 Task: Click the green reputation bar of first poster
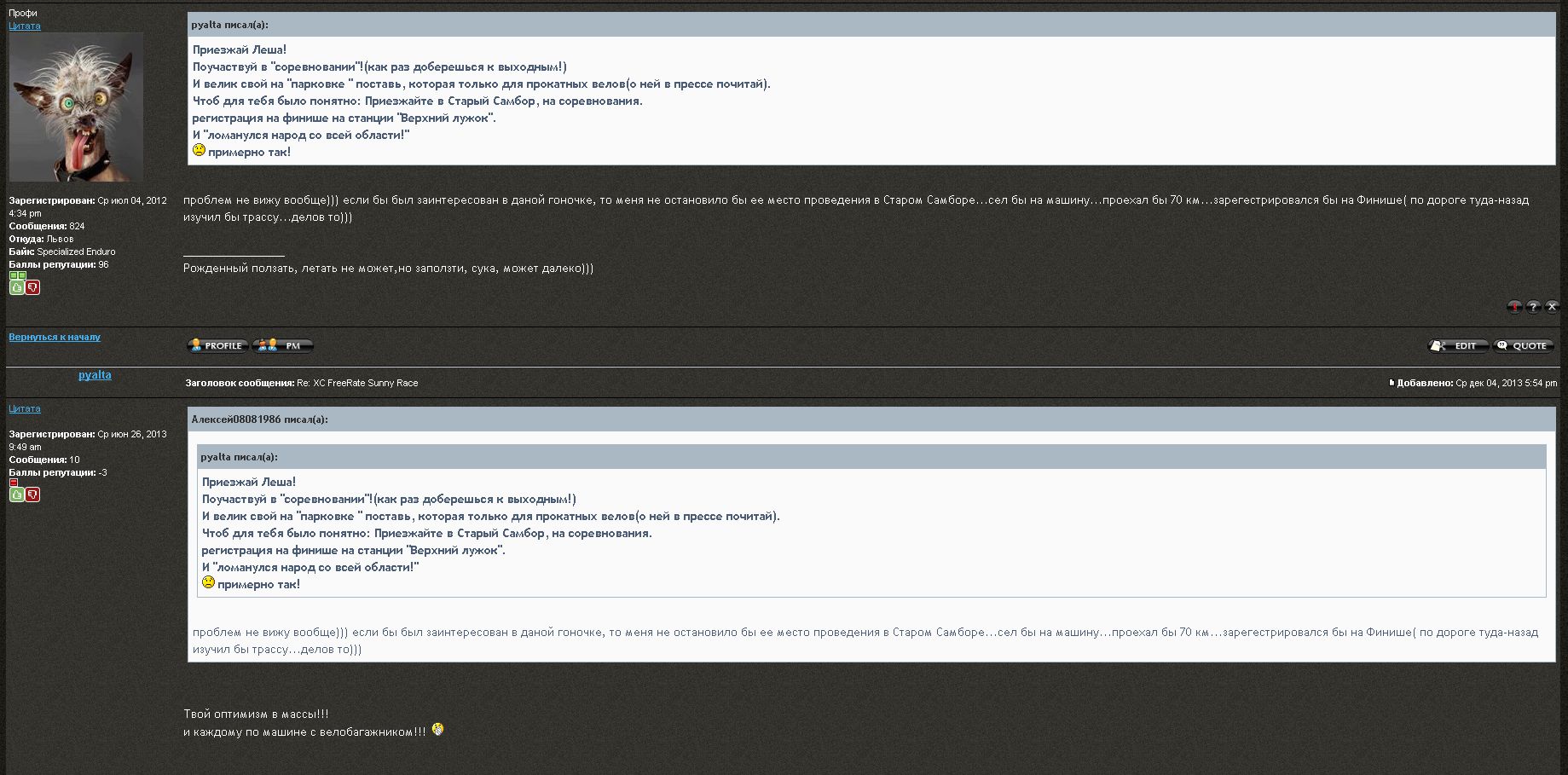tap(17, 275)
